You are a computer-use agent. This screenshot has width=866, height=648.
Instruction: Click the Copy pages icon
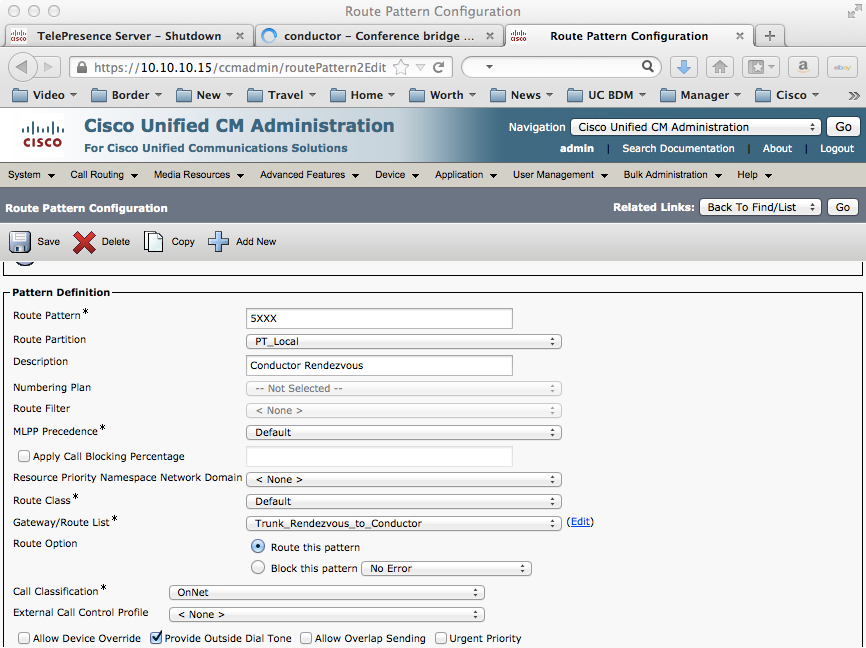point(154,241)
